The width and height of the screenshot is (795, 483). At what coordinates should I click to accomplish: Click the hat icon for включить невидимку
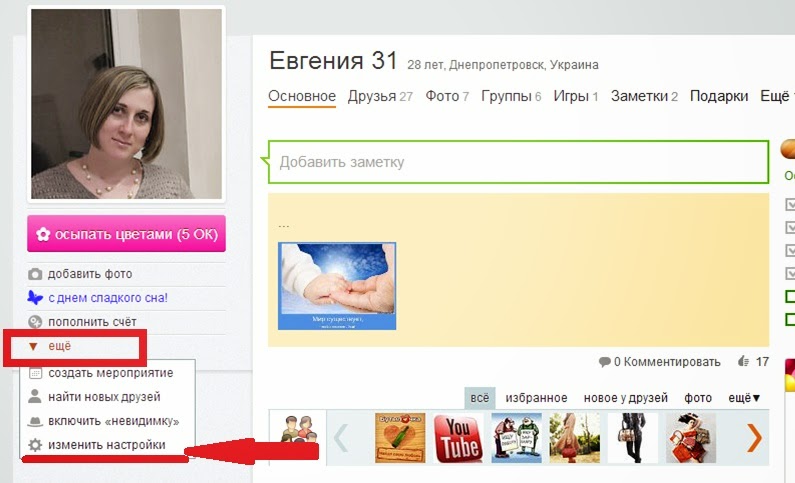35,421
